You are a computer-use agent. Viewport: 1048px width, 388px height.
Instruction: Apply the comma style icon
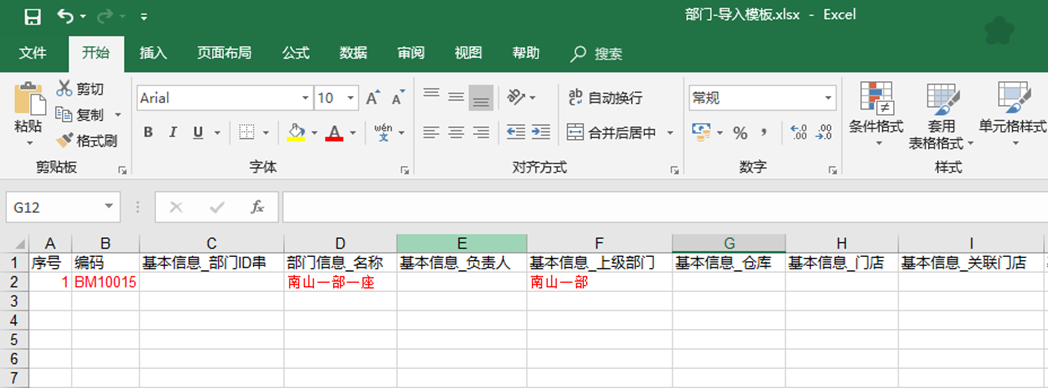764,132
